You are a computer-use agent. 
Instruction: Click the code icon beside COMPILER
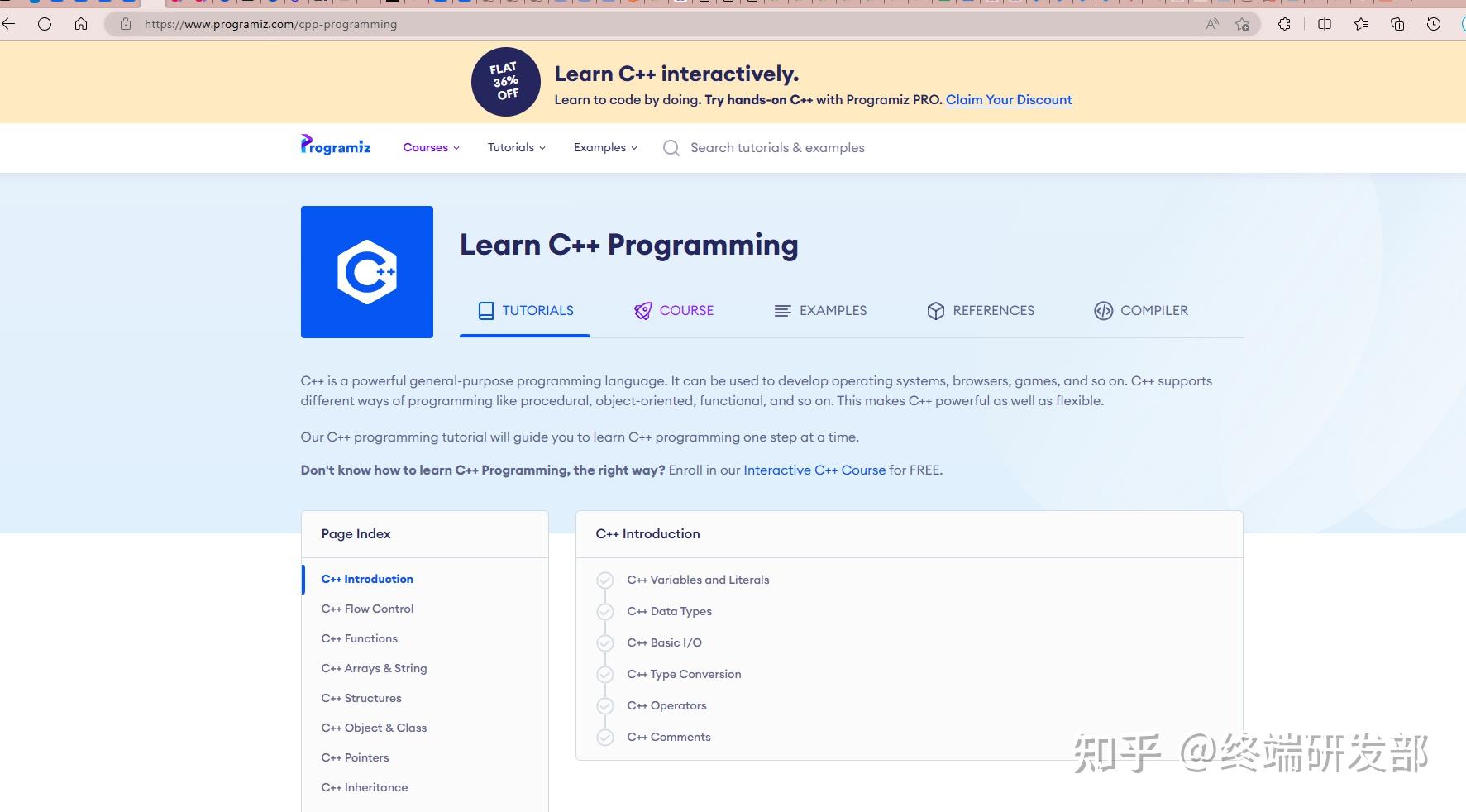[1104, 311]
